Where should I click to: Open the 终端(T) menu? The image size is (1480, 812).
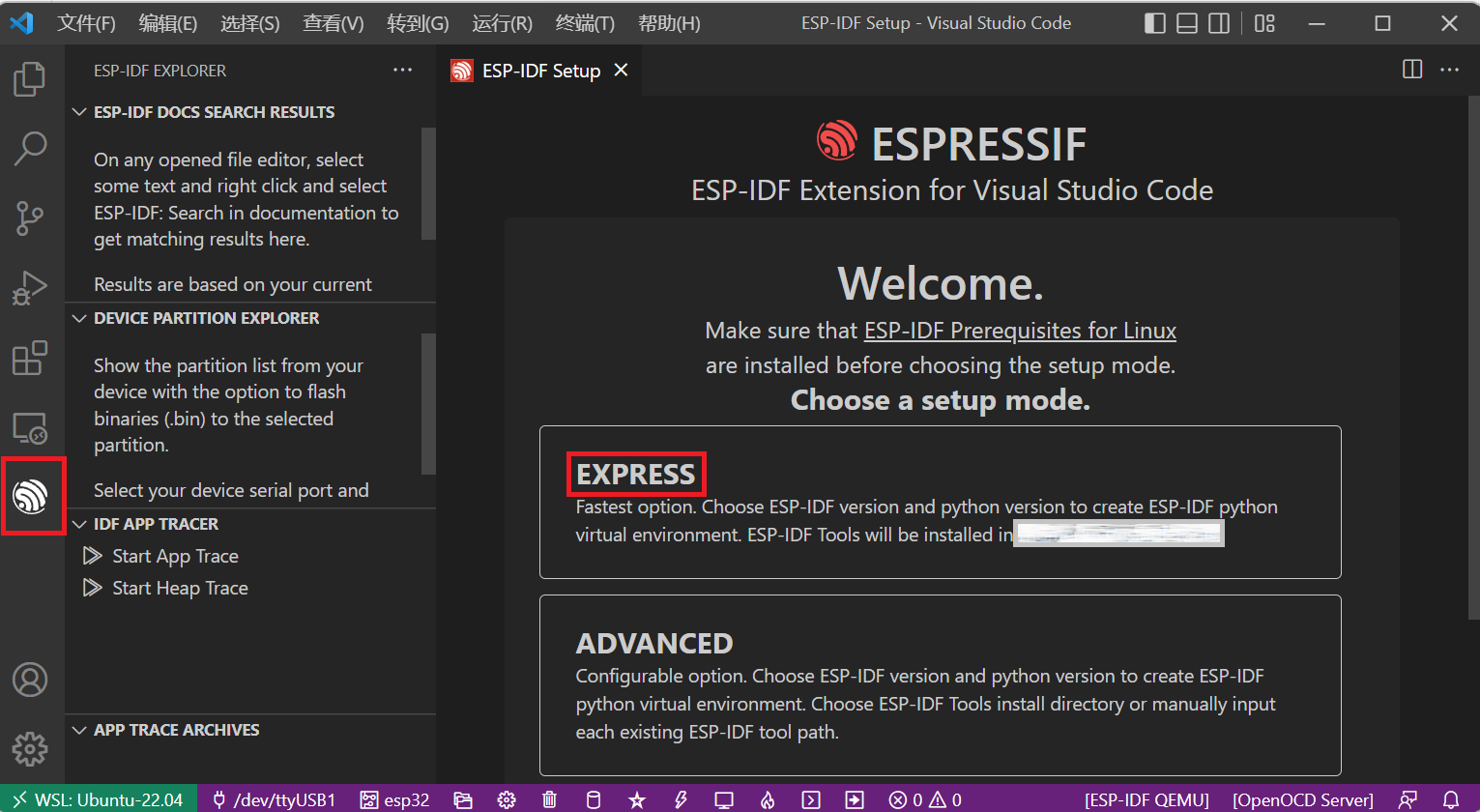pyautogui.click(x=585, y=23)
